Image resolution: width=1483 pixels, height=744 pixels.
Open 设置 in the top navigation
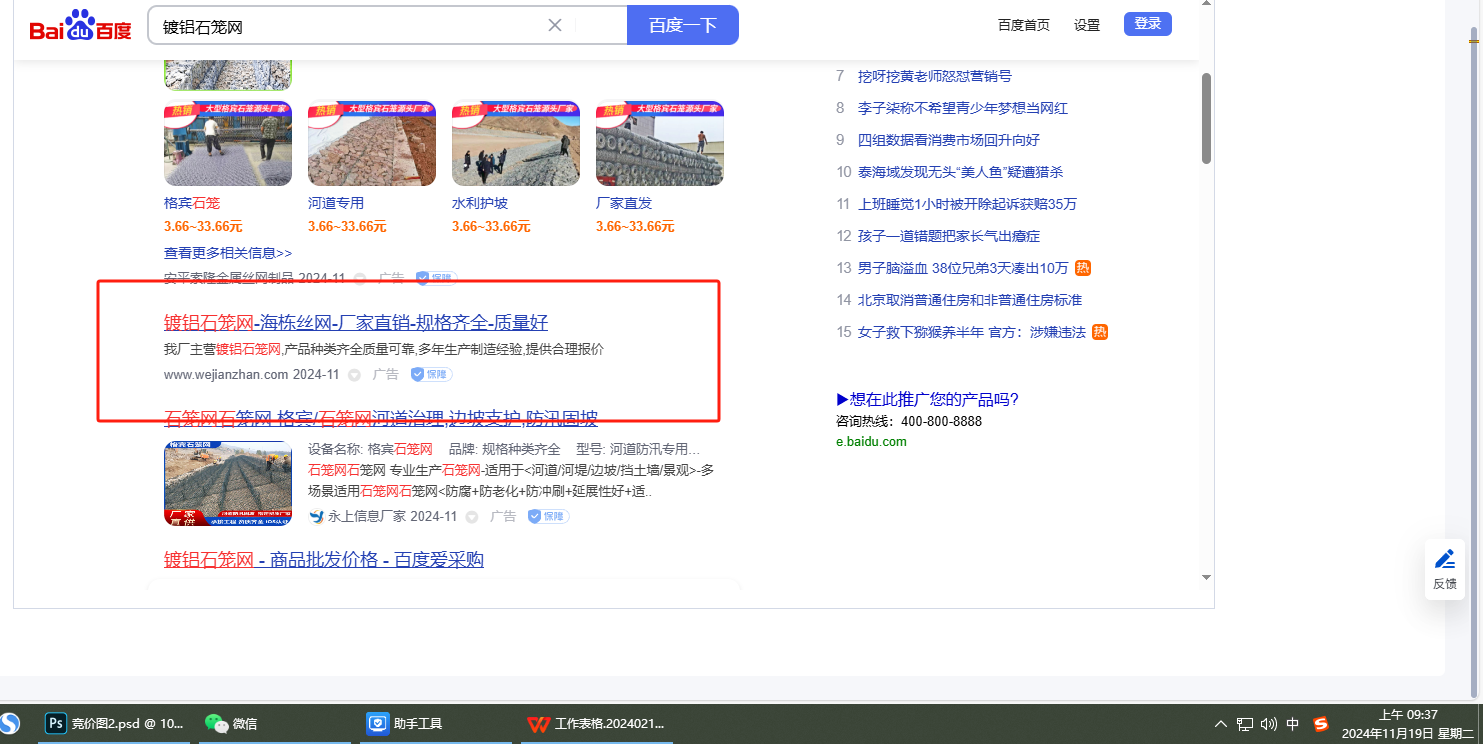pos(1087,25)
